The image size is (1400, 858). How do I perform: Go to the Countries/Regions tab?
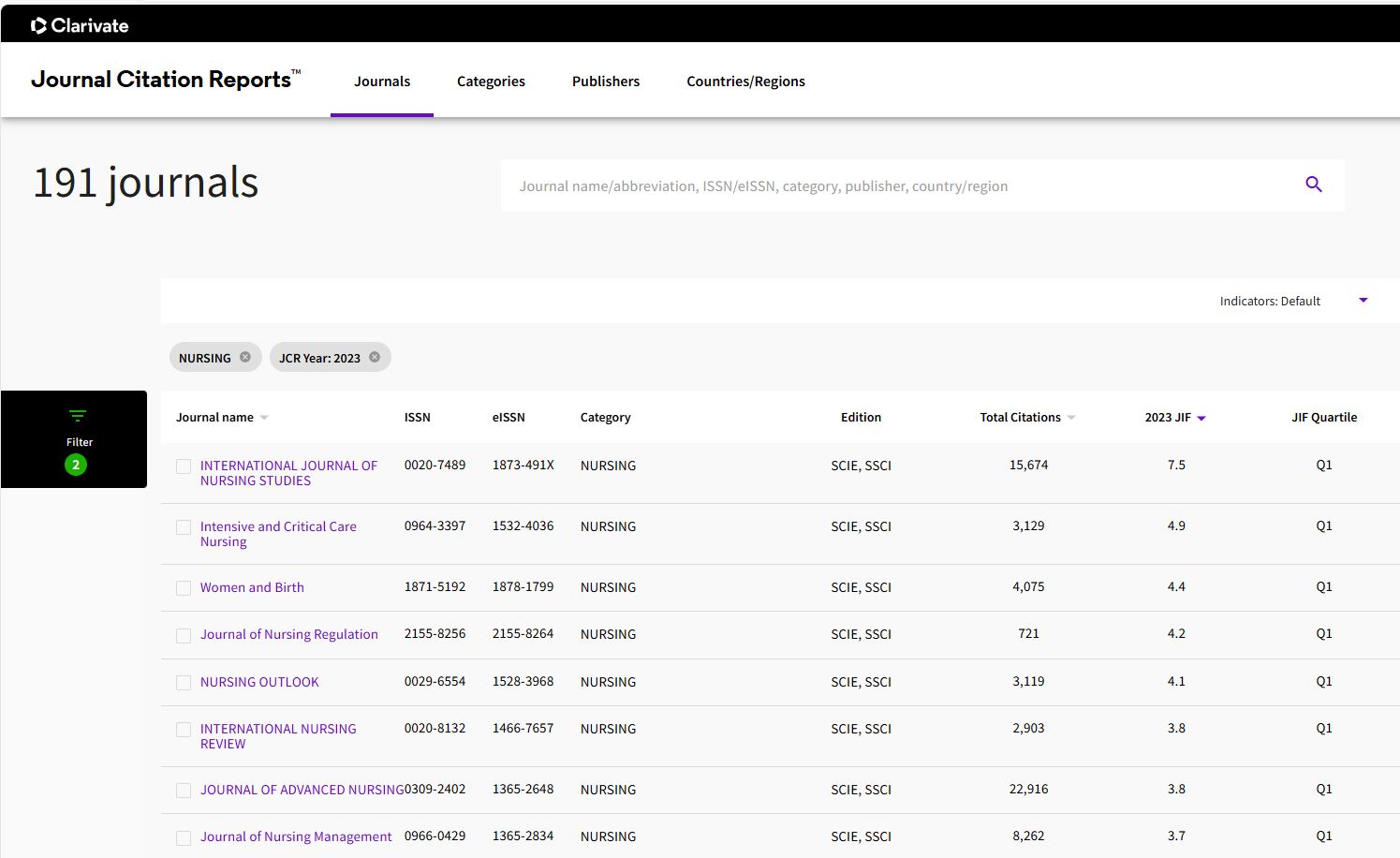745,81
